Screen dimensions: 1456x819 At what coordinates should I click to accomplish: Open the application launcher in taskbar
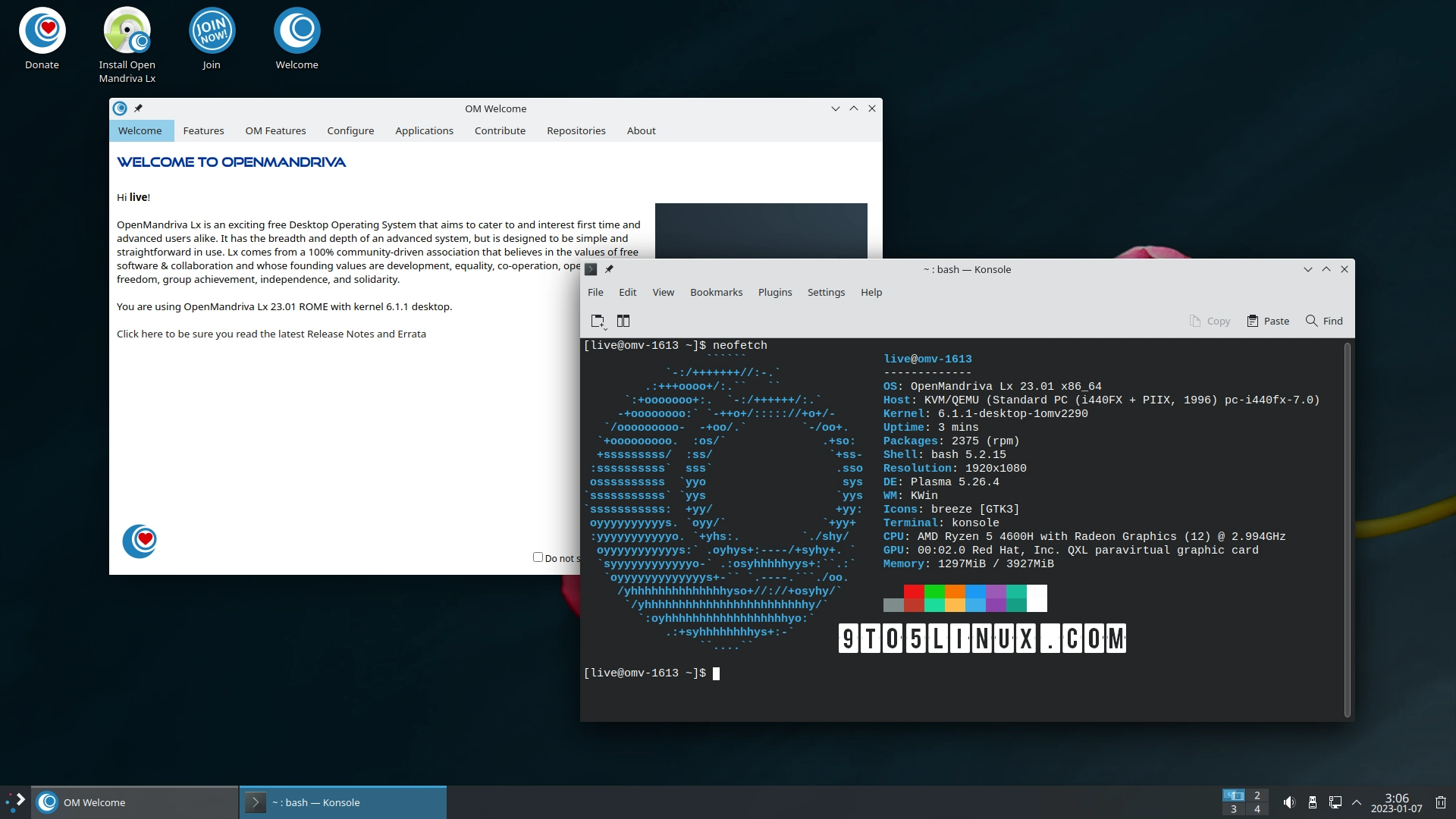pyautogui.click(x=15, y=802)
